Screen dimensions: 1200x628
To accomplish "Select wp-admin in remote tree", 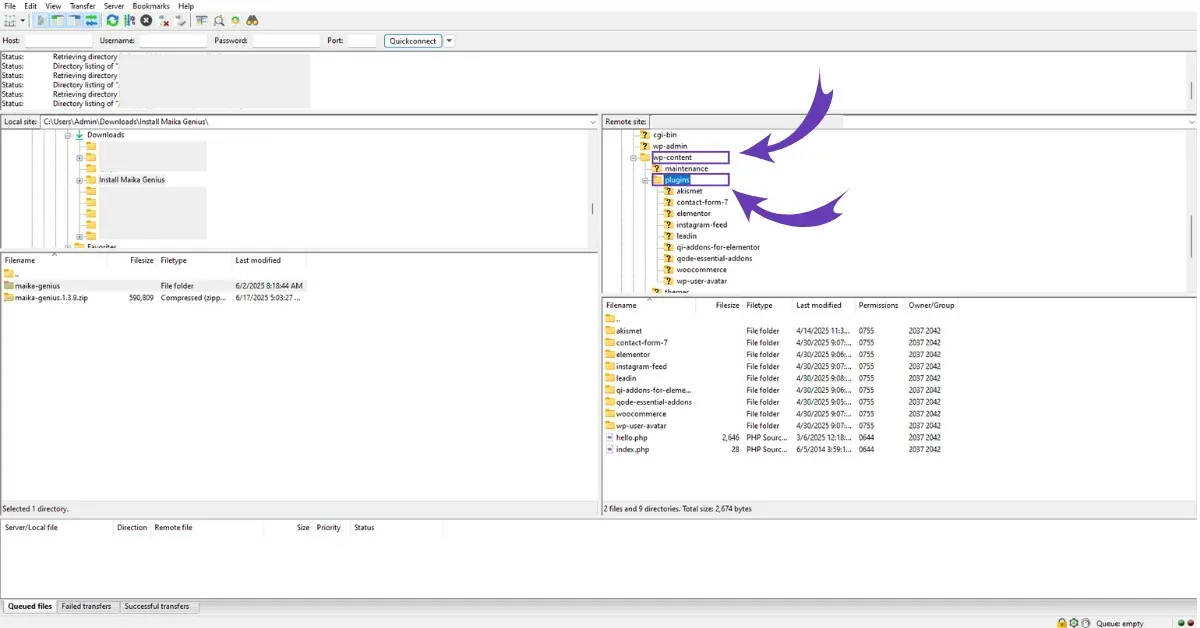I will point(670,146).
